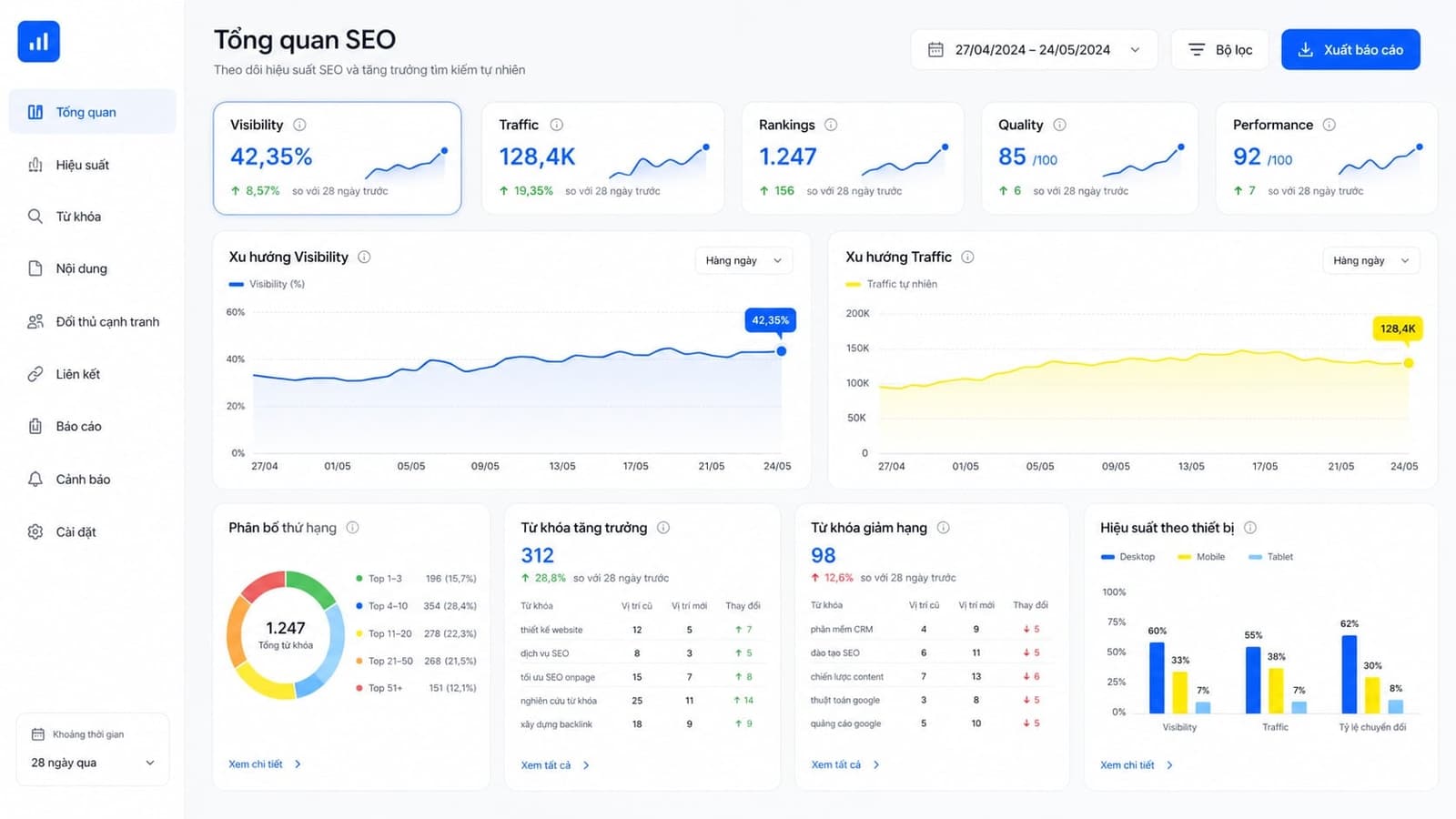Click the Cài đặt gear icon
Screen dimensions: 1456x819
point(35,531)
